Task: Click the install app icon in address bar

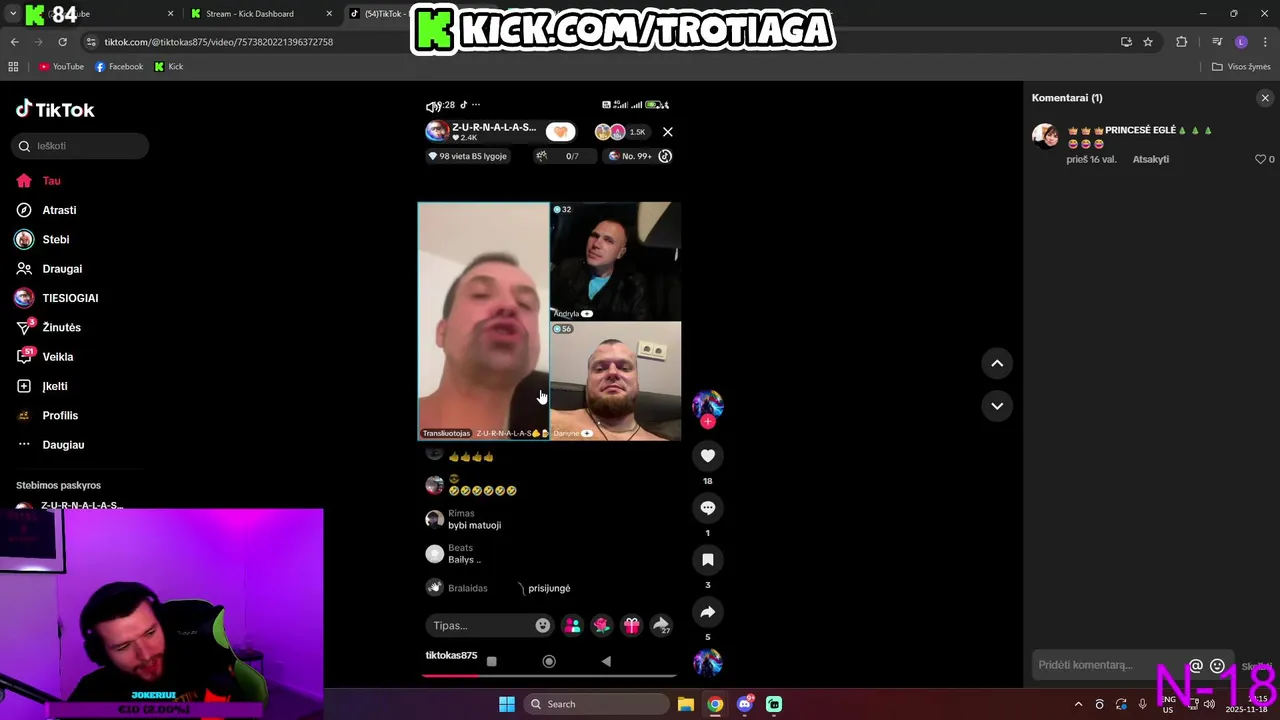Action: [1126, 42]
